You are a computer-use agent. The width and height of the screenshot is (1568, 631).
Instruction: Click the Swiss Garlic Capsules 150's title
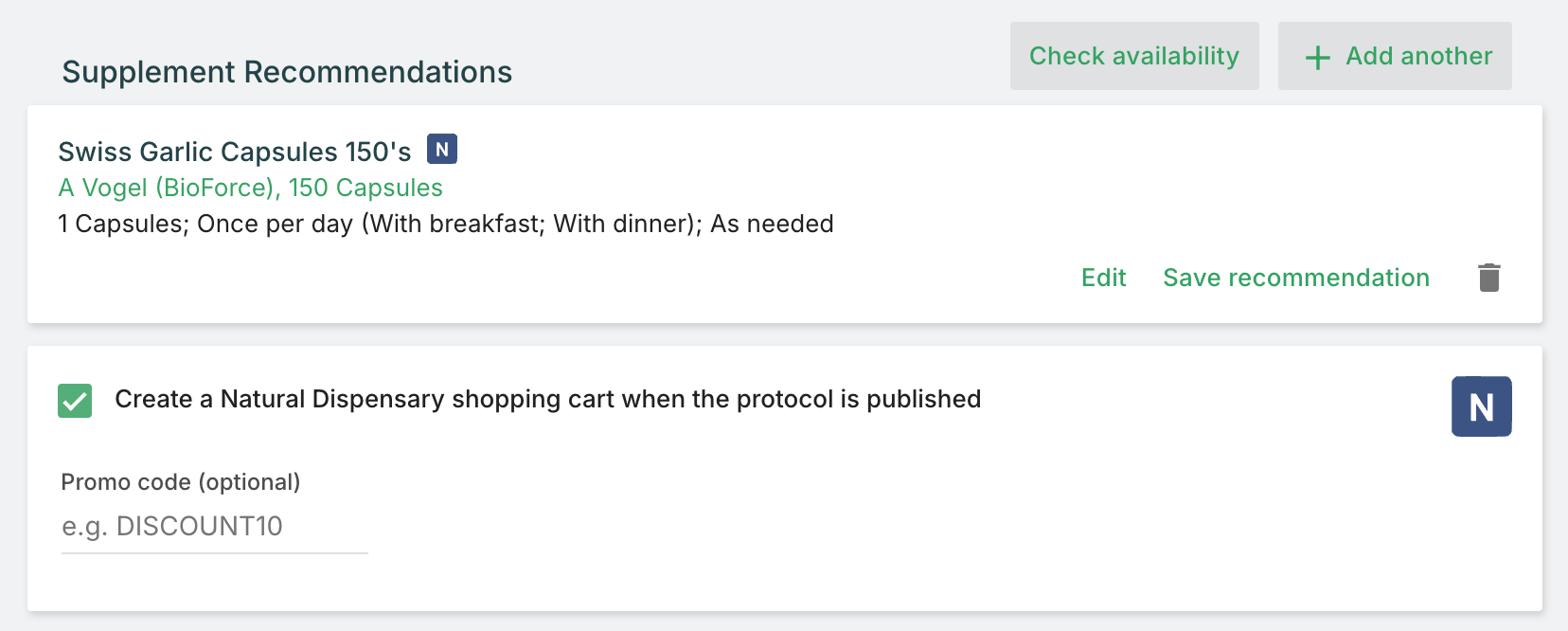[235, 152]
